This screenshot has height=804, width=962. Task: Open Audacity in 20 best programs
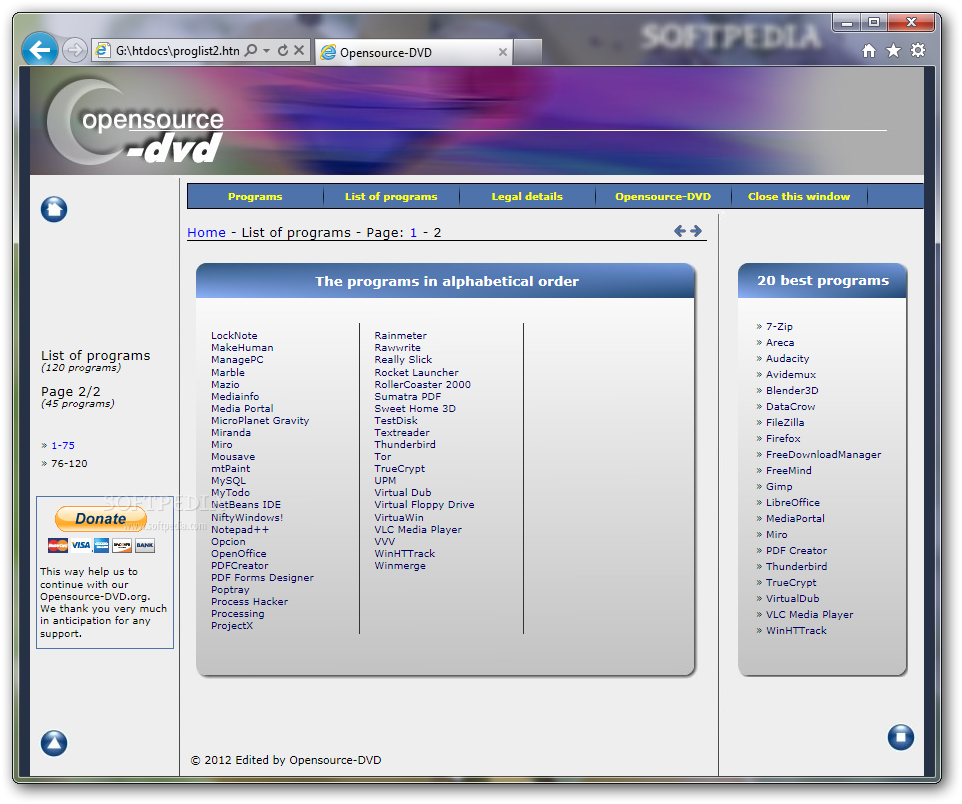click(x=787, y=358)
